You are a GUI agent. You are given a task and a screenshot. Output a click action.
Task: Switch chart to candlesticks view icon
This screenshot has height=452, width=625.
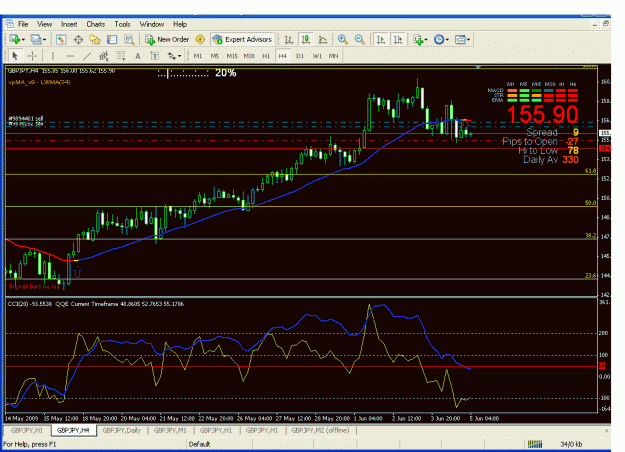[x=306, y=39]
